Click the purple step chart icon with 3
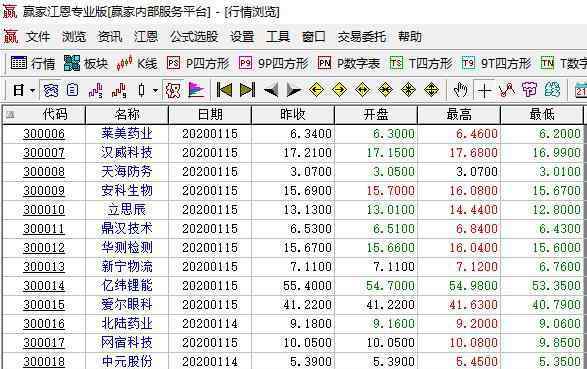 pyautogui.click(x=96, y=90)
